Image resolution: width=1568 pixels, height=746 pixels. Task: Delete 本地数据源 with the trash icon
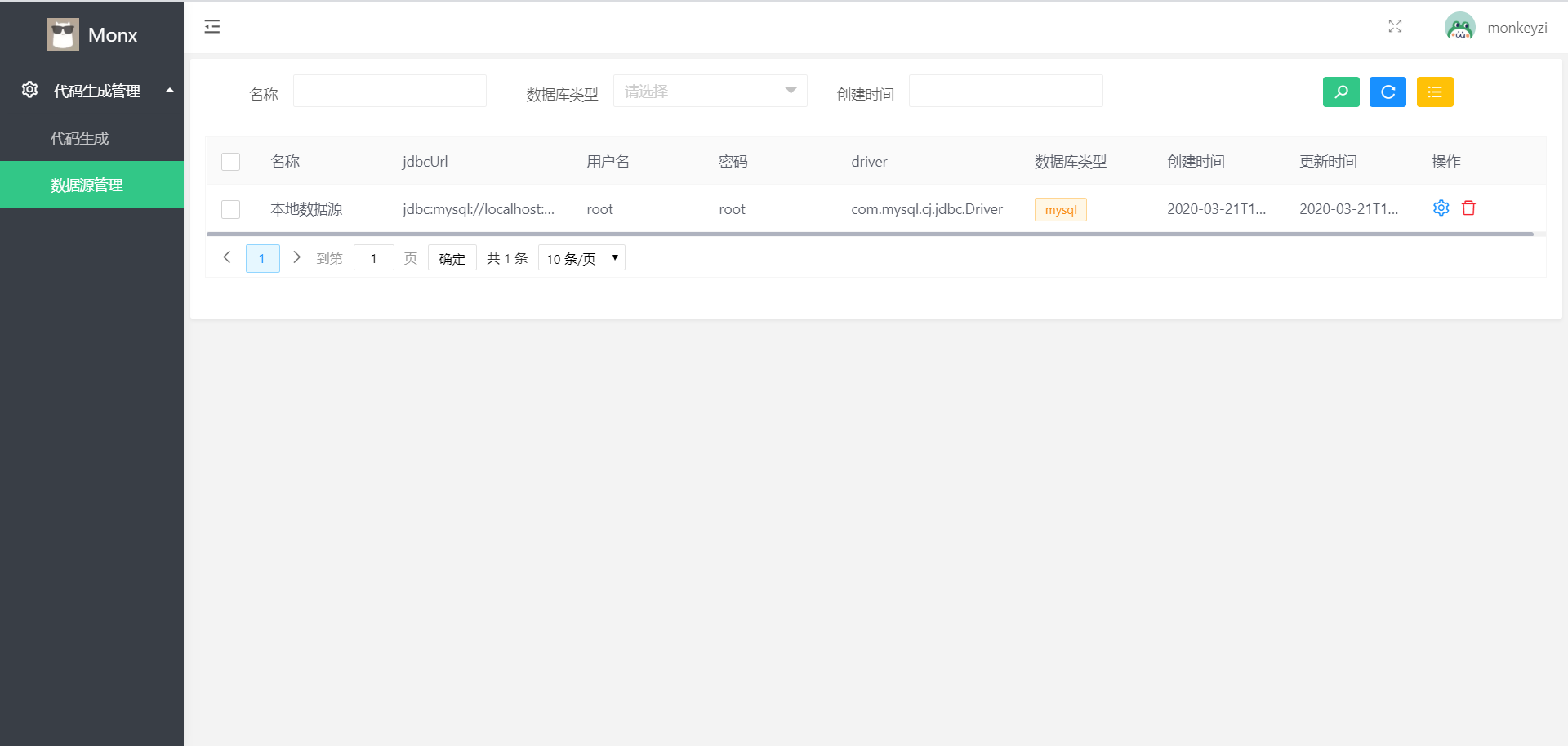click(x=1468, y=208)
